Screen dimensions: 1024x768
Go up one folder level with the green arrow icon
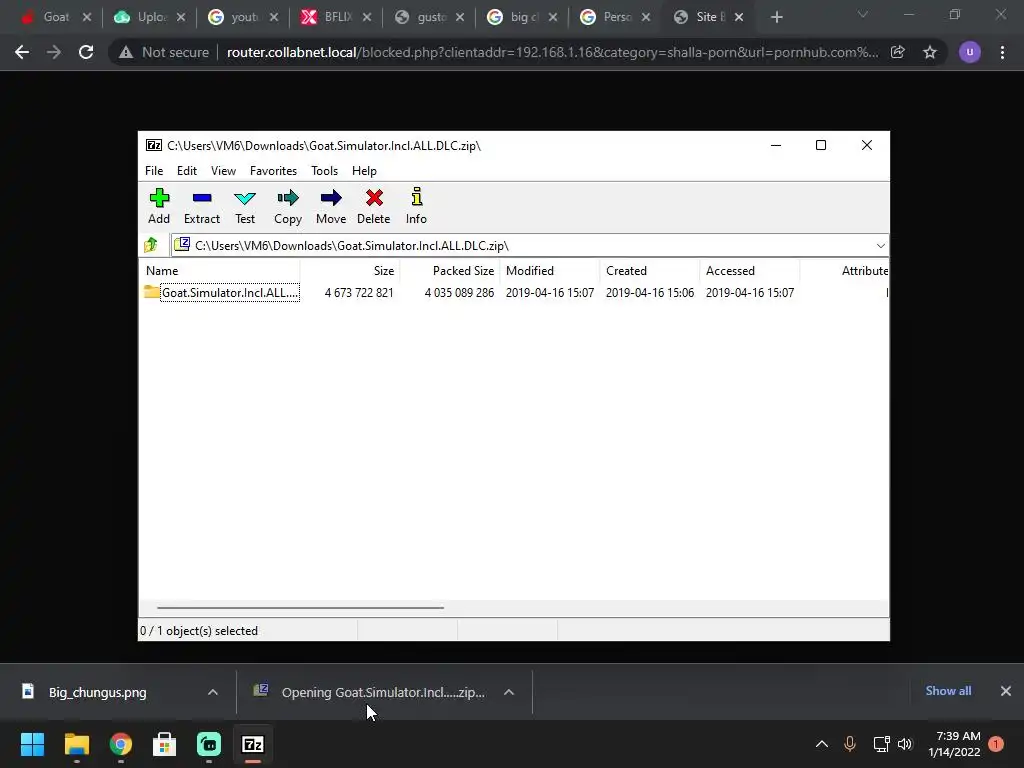point(151,245)
